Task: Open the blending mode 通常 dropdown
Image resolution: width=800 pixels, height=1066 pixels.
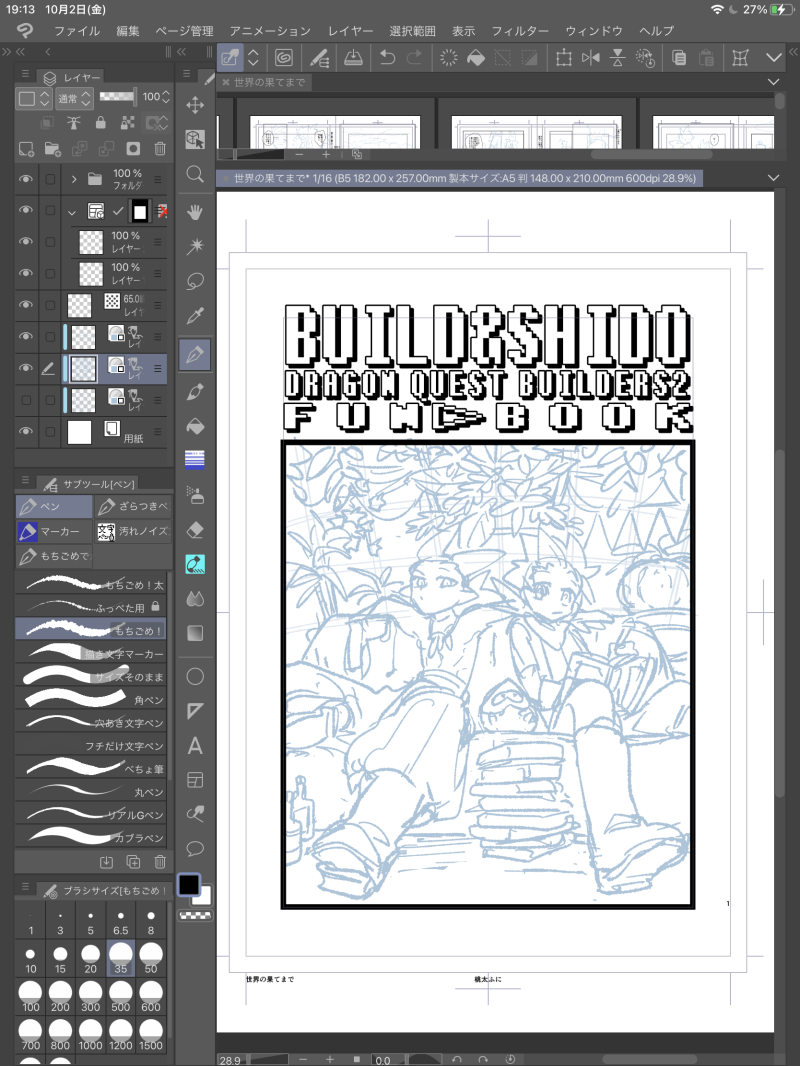Action: point(74,99)
